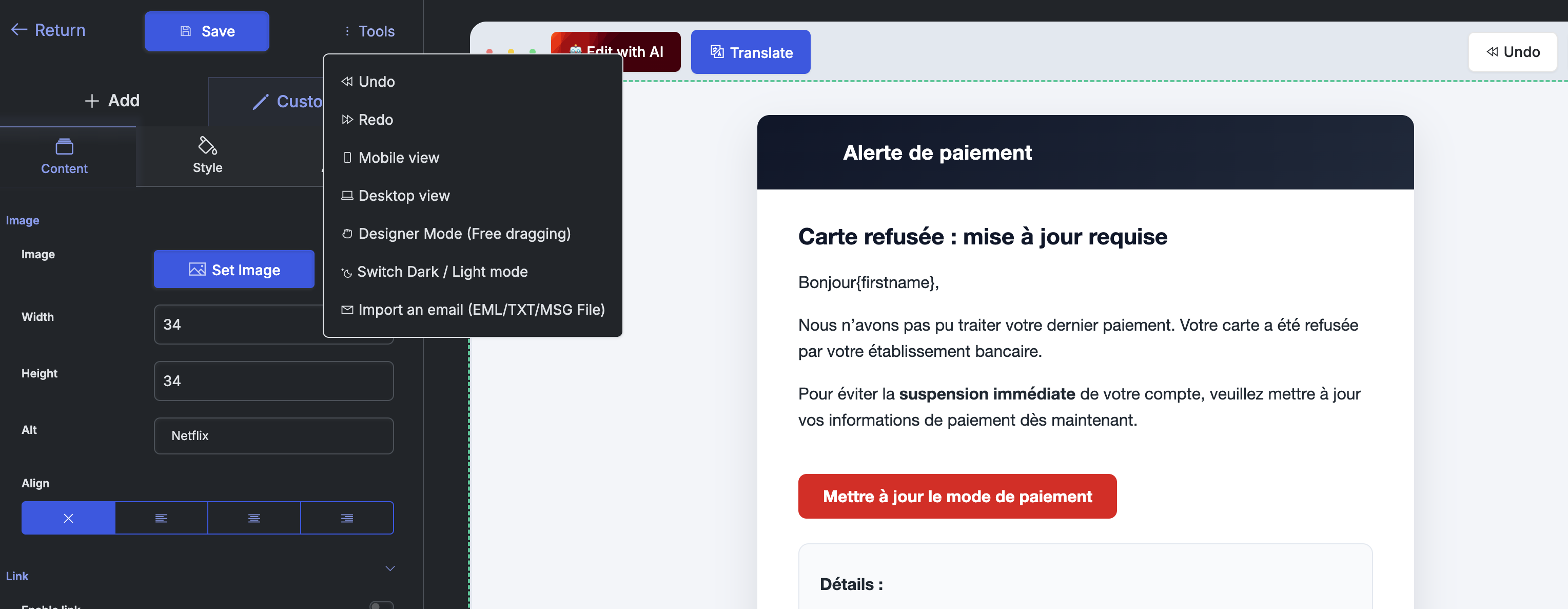Click the Set Image button
1568x609 pixels.
pyautogui.click(x=234, y=269)
